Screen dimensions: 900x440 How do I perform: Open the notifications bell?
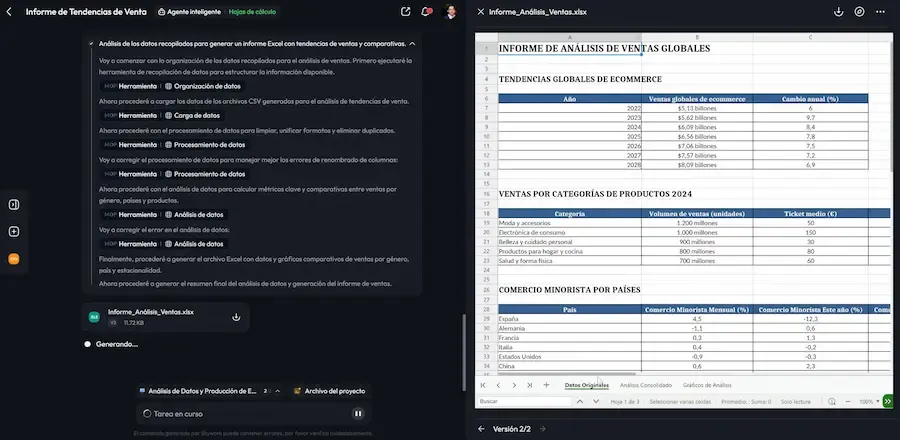click(426, 11)
